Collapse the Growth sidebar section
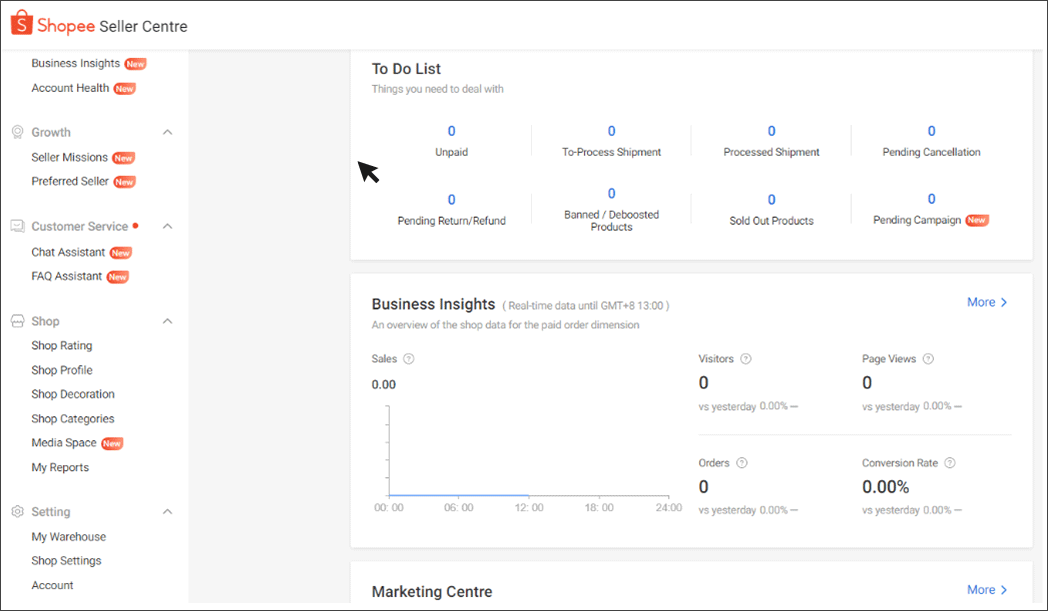This screenshot has width=1048, height=611. point(168,132)
